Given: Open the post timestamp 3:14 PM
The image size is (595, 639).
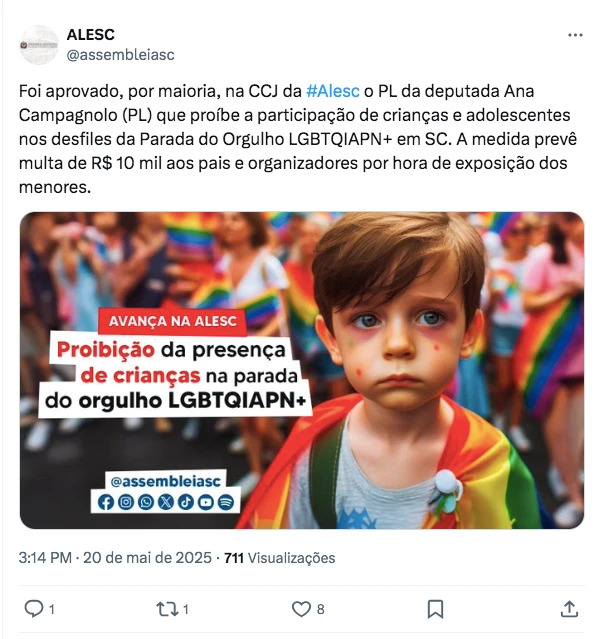Looking at the screenshot, I should 45,557.
